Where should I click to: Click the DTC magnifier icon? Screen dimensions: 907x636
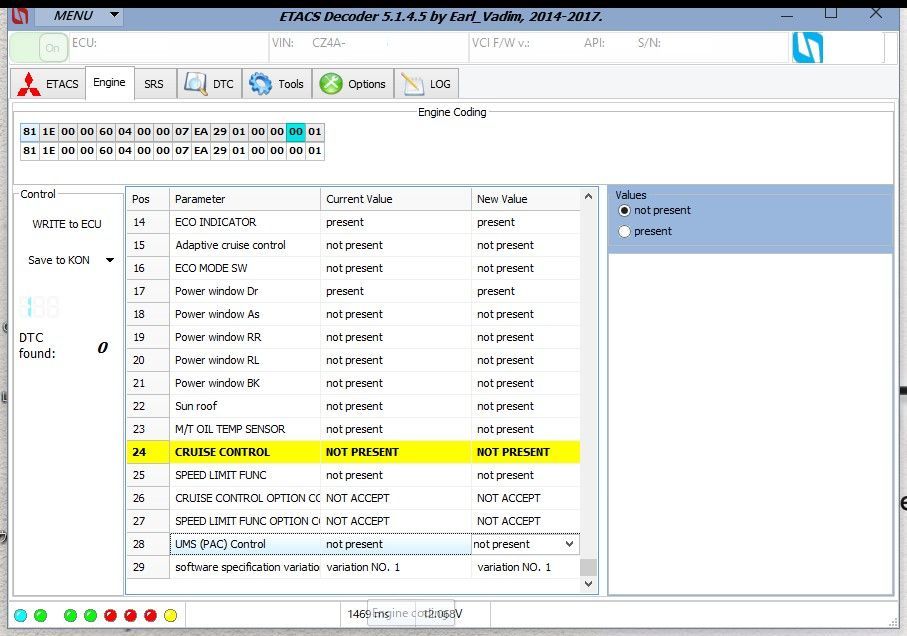195,84
